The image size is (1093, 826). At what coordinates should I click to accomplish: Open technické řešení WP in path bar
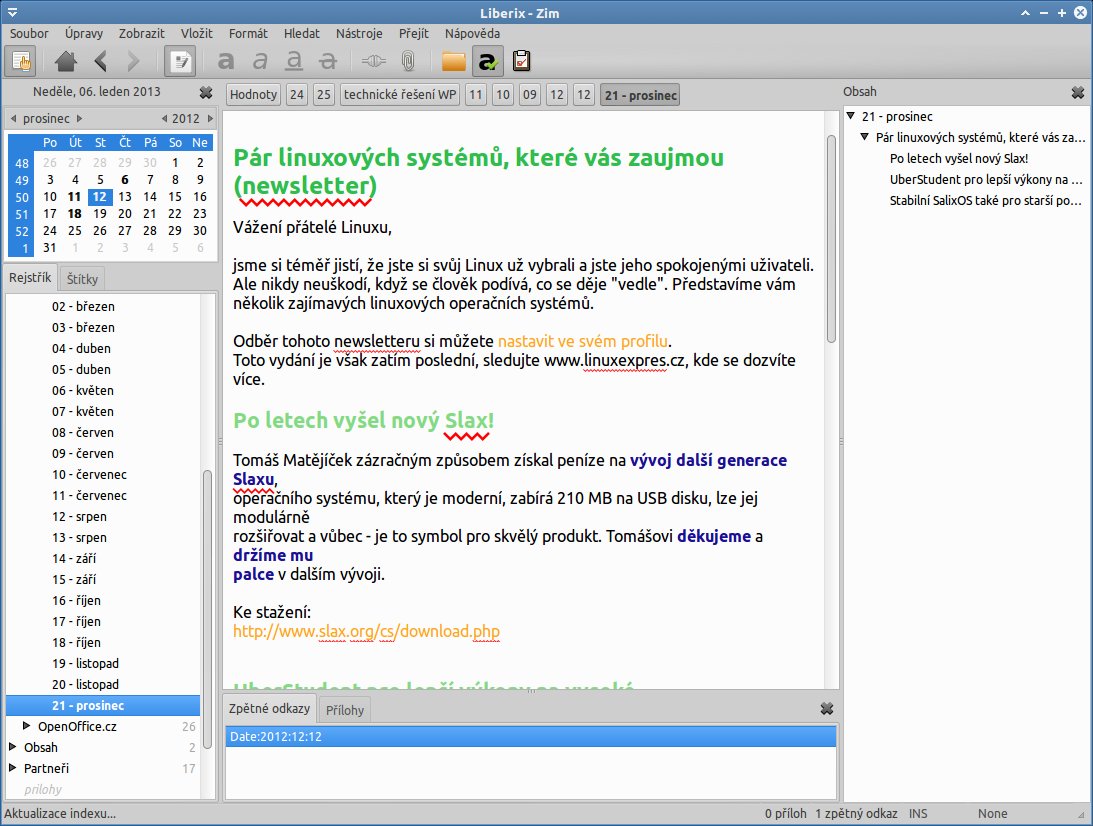400,95
